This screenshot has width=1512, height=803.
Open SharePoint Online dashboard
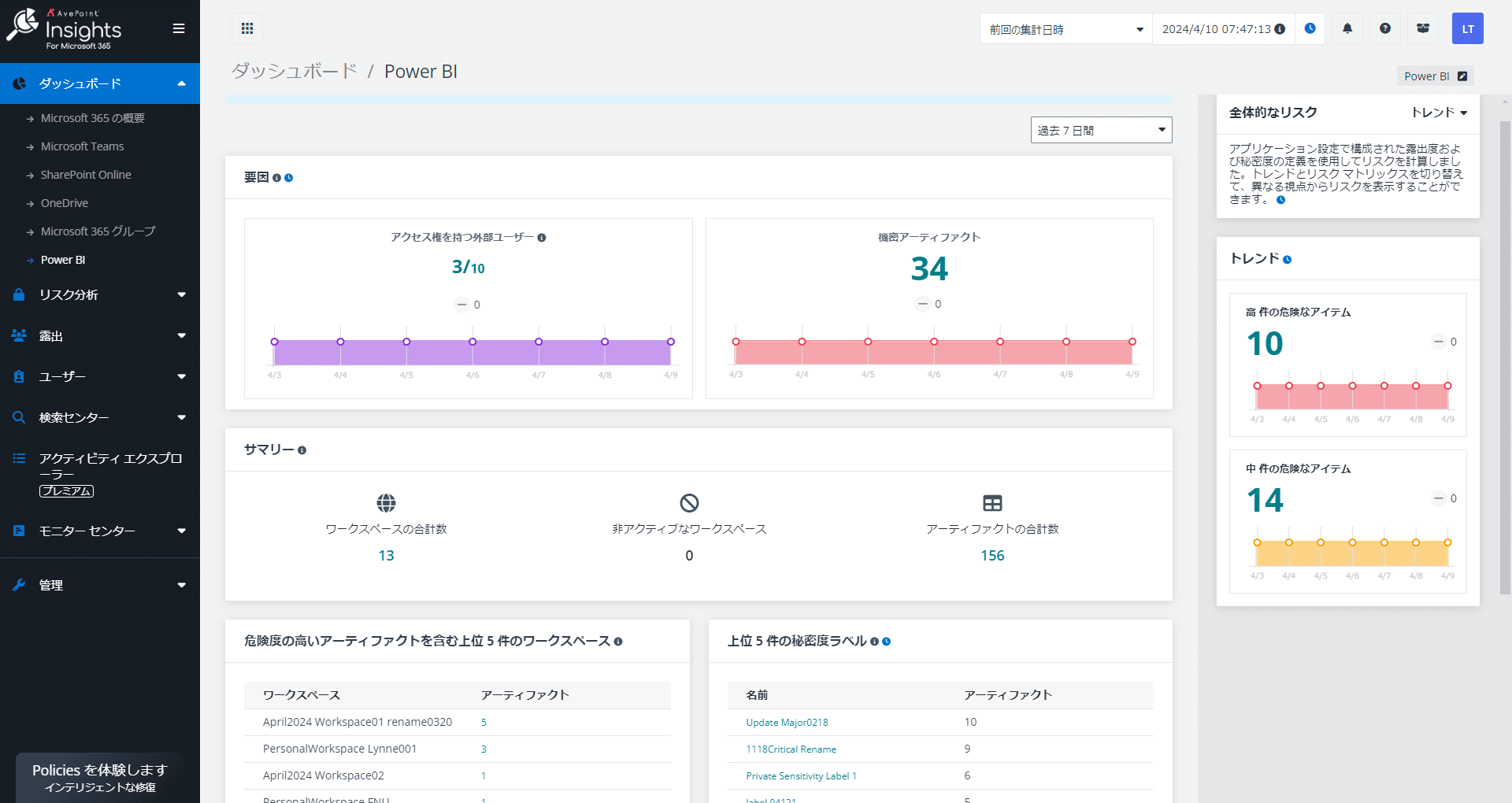pyautogui.click(x=86, y=175)
